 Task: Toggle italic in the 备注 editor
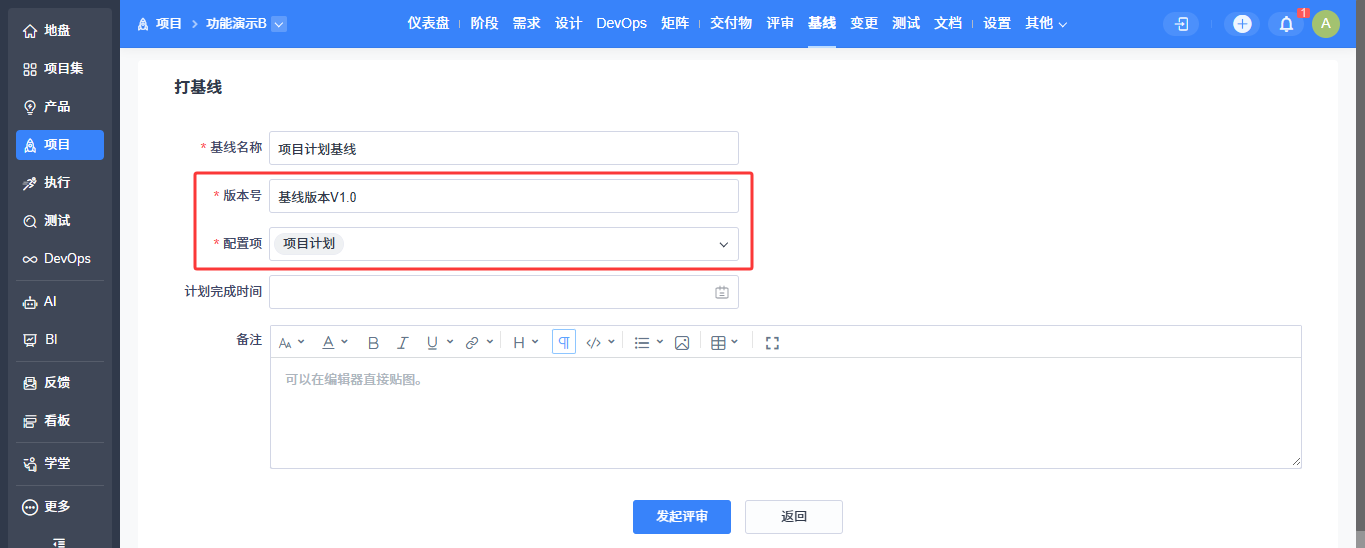tap(403, 342)
